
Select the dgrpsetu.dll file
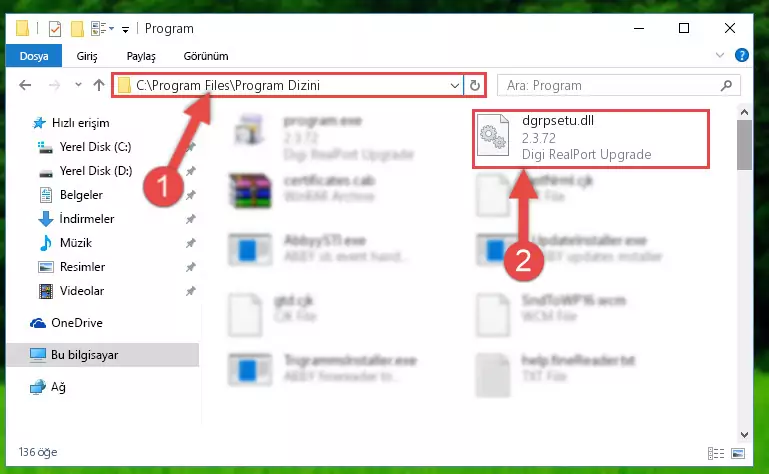[591, 139]
